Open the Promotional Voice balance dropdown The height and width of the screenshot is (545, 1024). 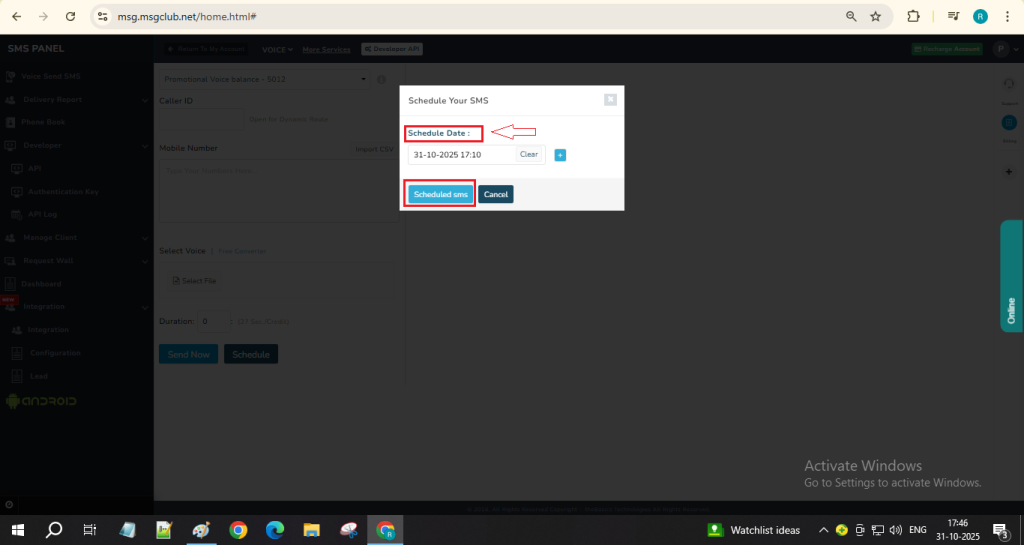point(264,79)
